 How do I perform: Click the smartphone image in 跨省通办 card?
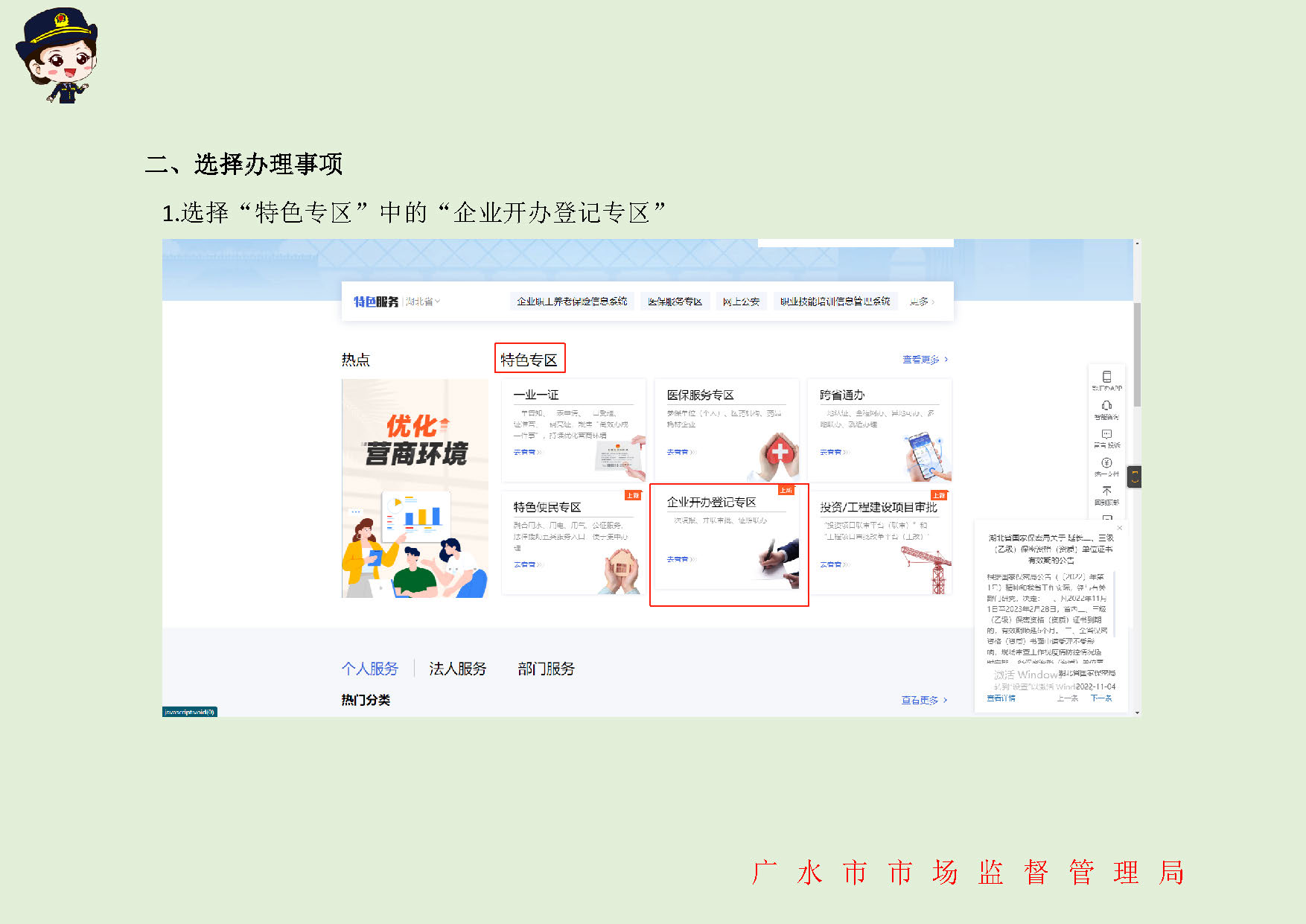[x=927, y=456]
